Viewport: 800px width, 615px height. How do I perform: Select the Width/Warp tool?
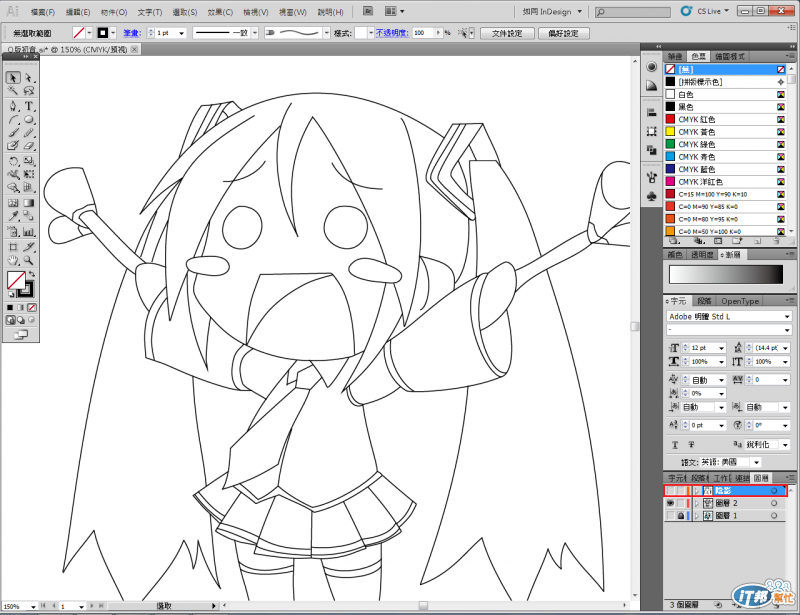pos(13,175)
